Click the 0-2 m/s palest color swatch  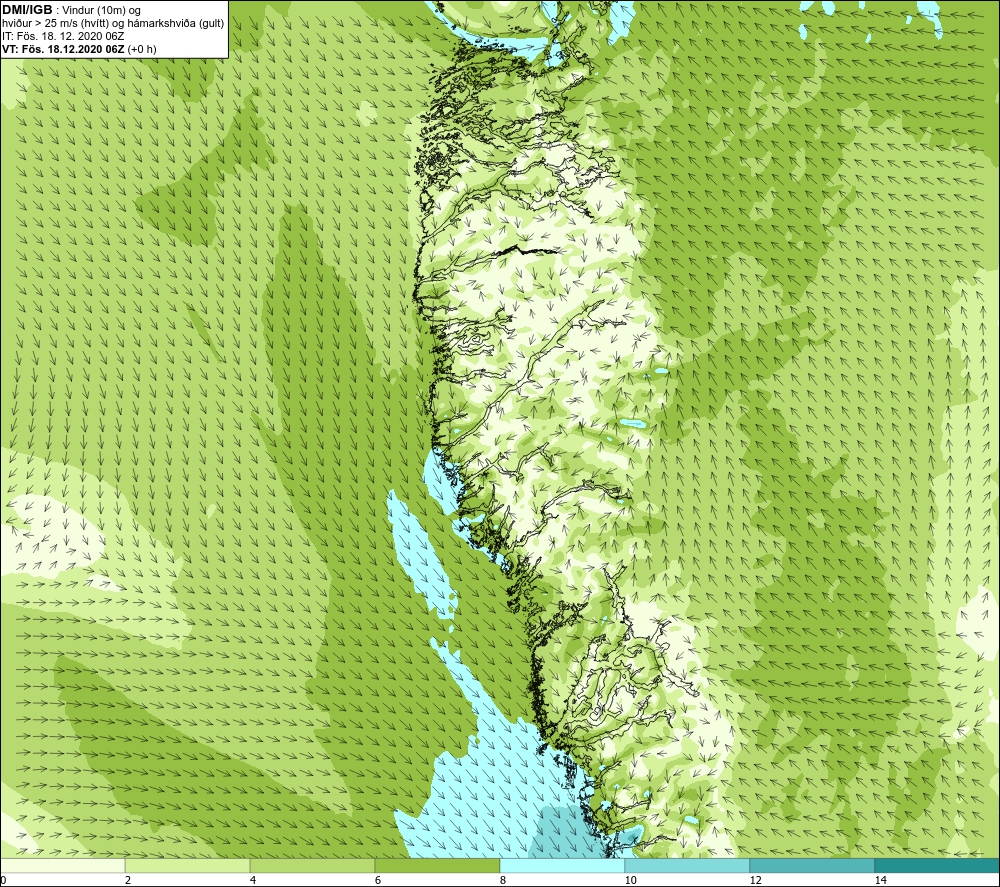pyautogui.click(x=62, y=865)
